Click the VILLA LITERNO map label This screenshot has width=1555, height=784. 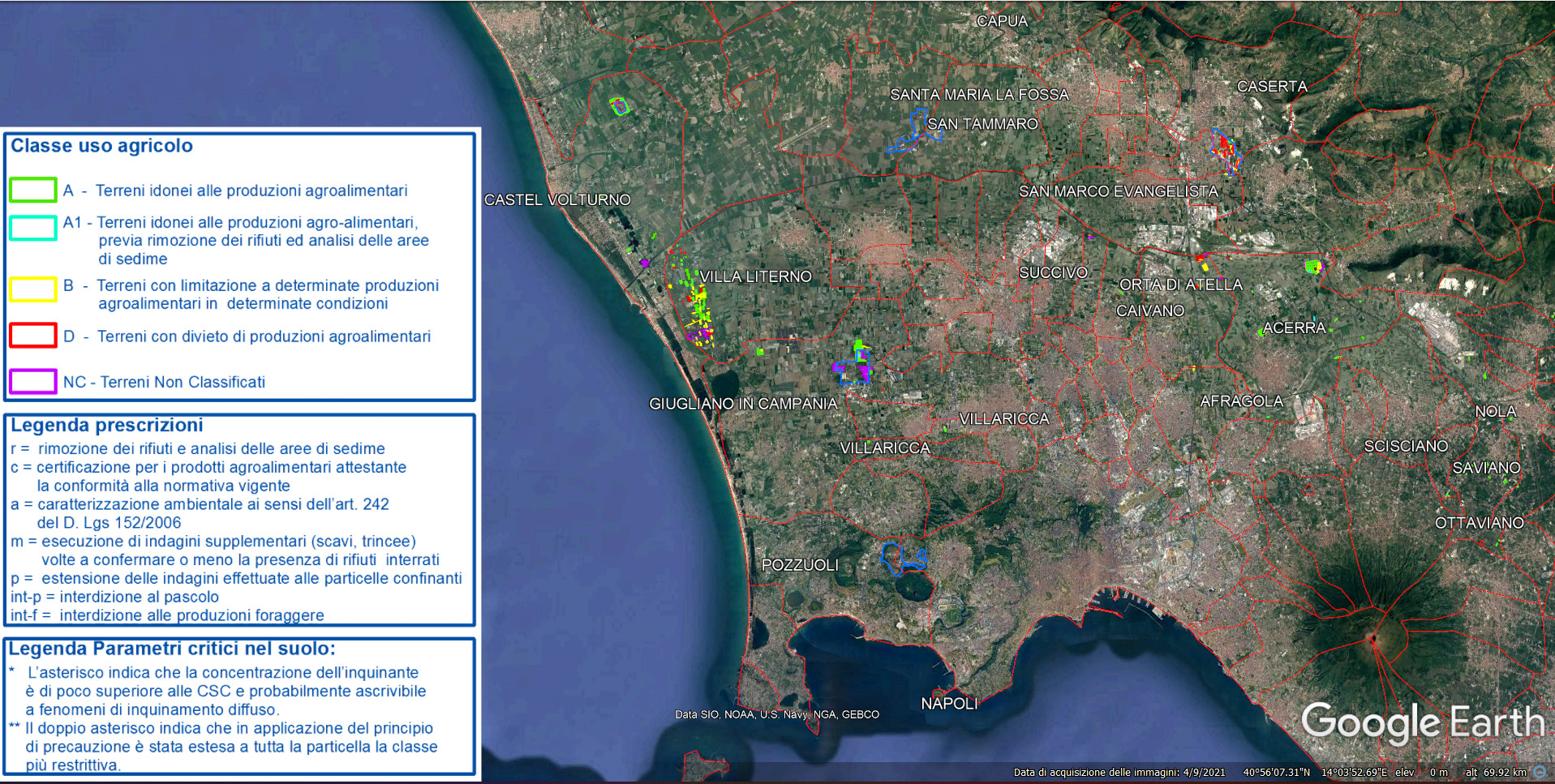pos(755,276)
